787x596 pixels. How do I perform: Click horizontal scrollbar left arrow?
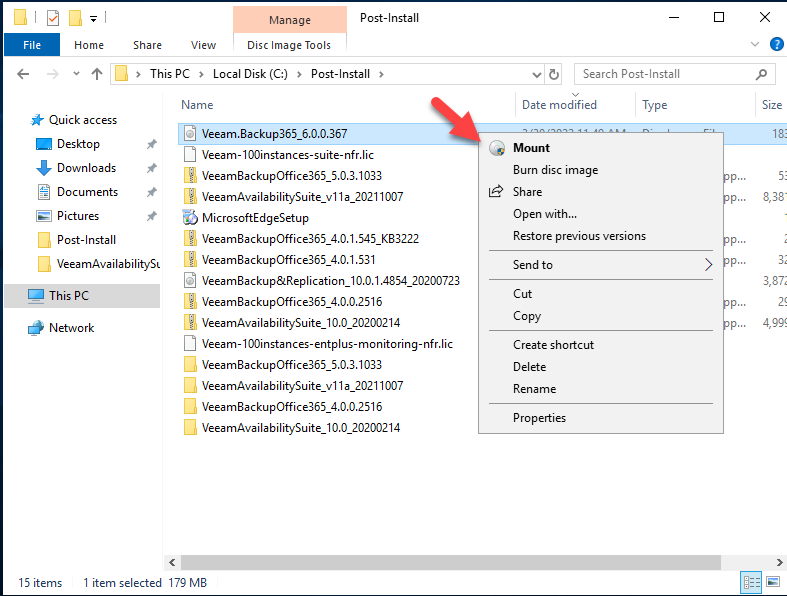(172, 562)
